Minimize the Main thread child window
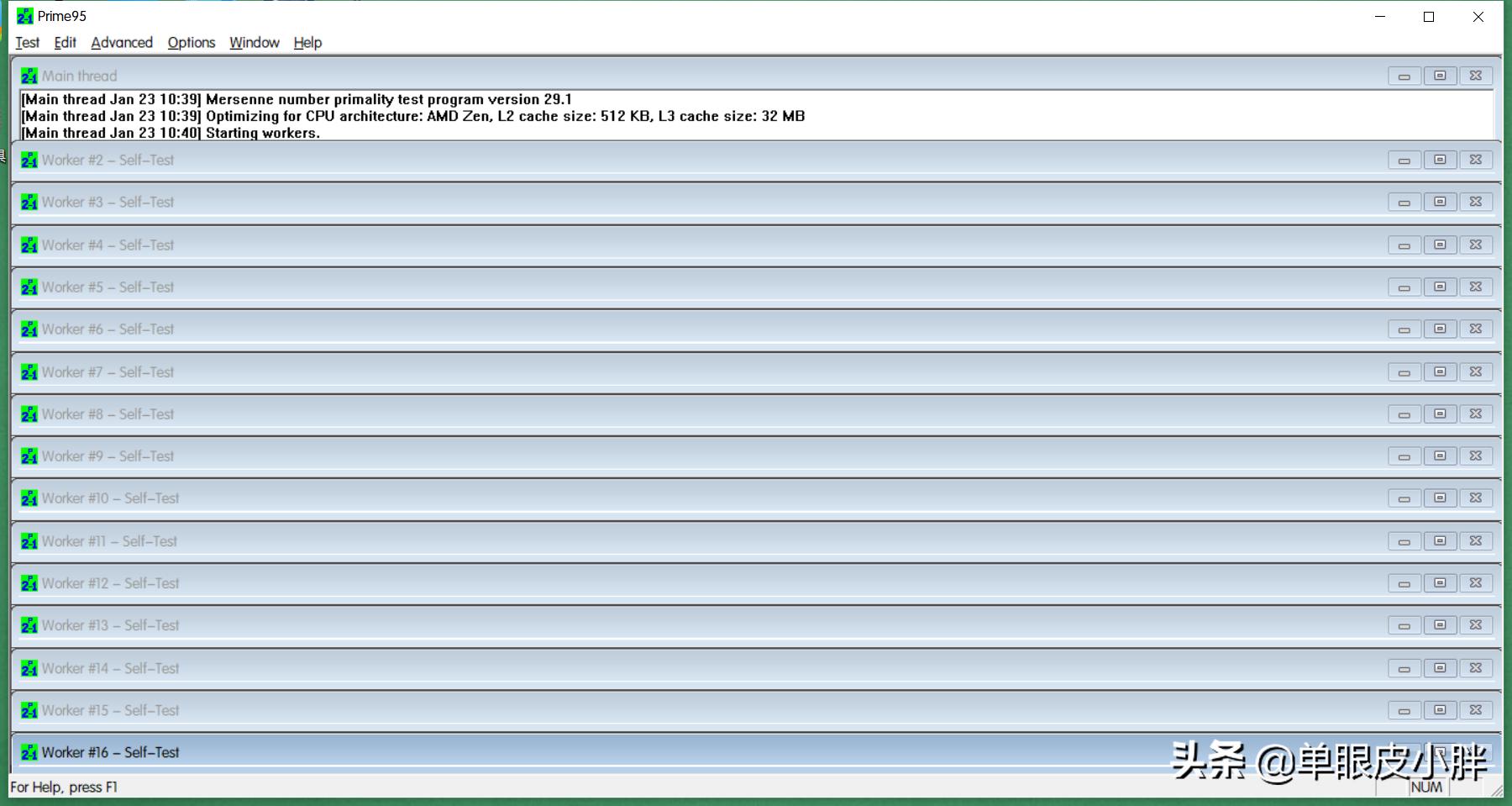The width and height of the screenshot is (1512, 806). [x=1404, y=76]
